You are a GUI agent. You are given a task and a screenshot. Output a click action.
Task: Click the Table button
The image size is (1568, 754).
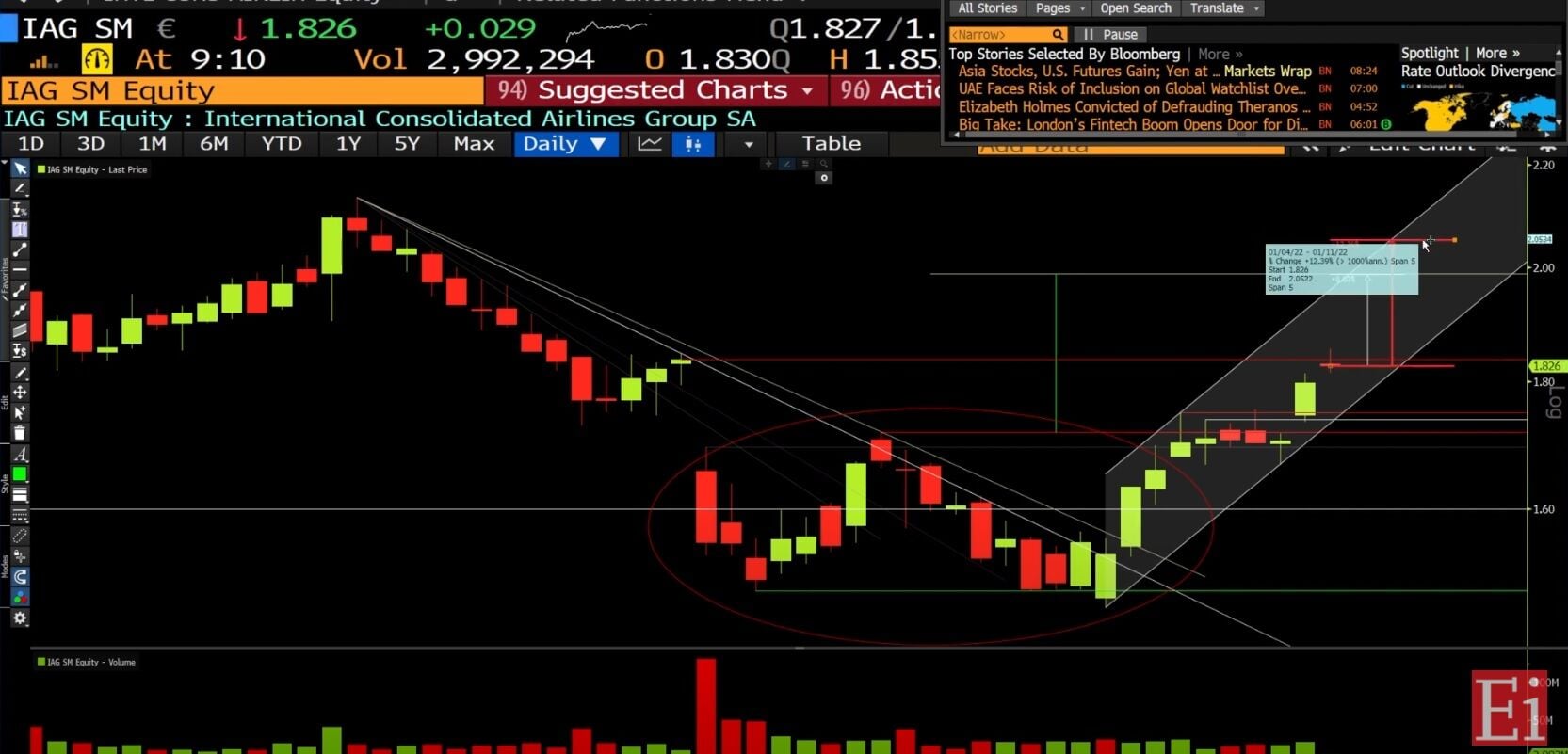click(x=832, y=144)
